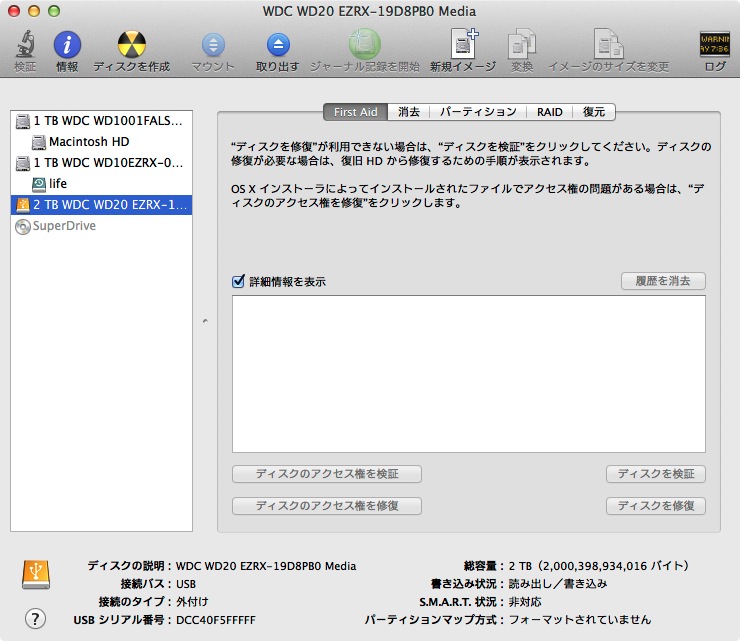Select Macintosh HD volume in sidebar
740x641 pixels.
click(x=88, y=142)
